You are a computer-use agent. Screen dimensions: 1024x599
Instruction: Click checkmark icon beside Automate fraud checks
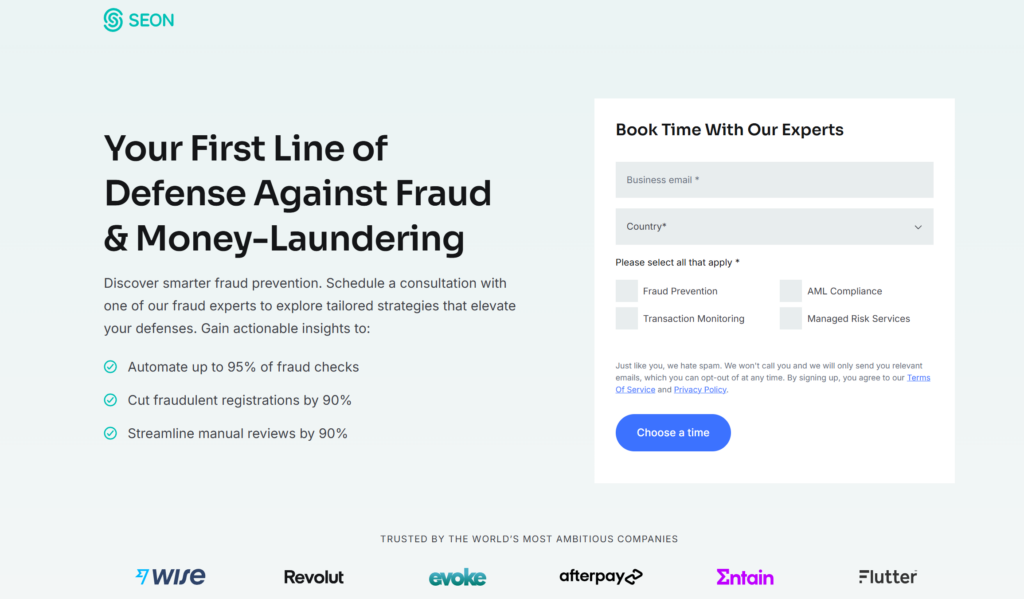tap(111, 367)
